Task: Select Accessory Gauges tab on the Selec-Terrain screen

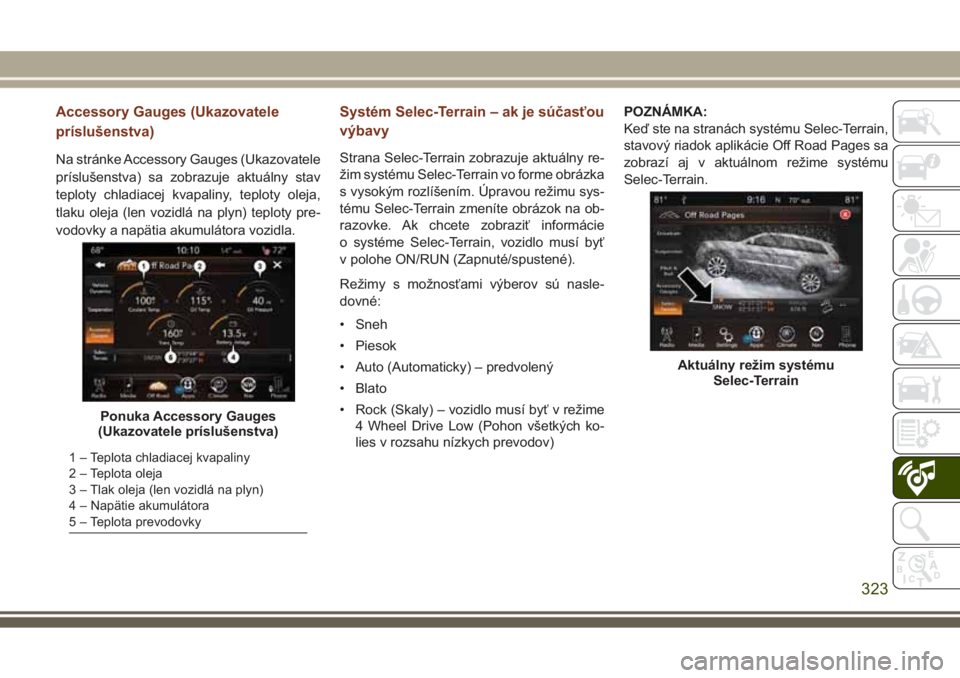Action: coord(668,288)
